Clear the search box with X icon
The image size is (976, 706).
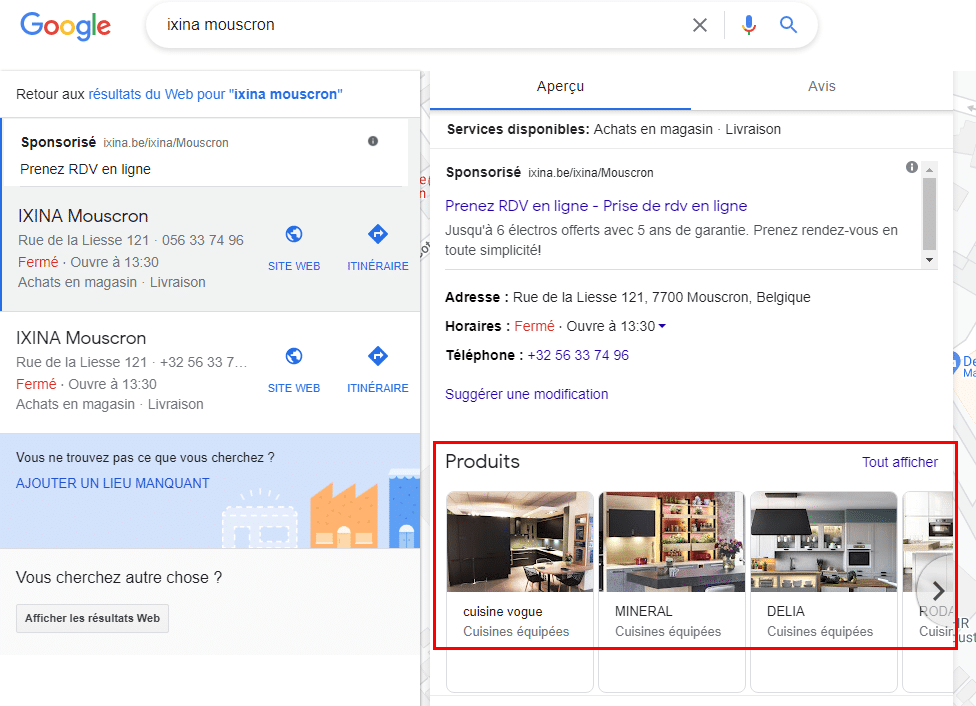[700, 25]
